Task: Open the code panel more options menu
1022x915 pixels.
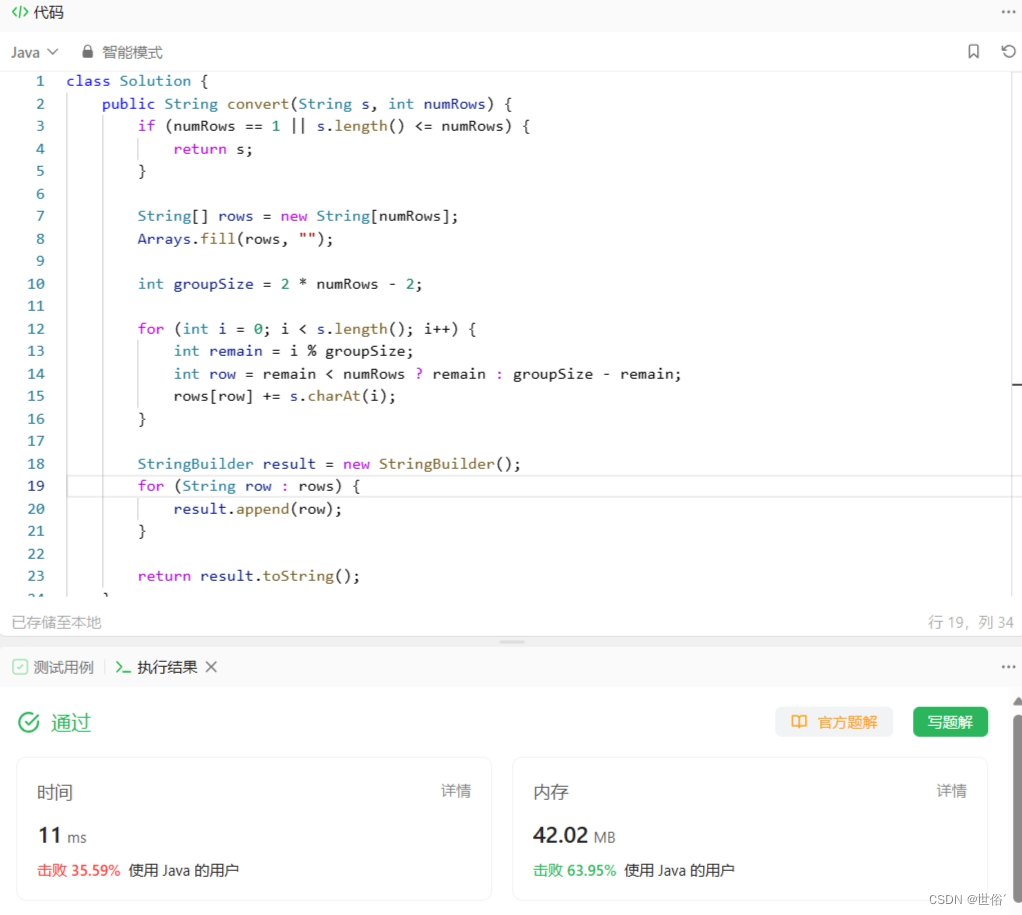Action: coord(1008,12)
